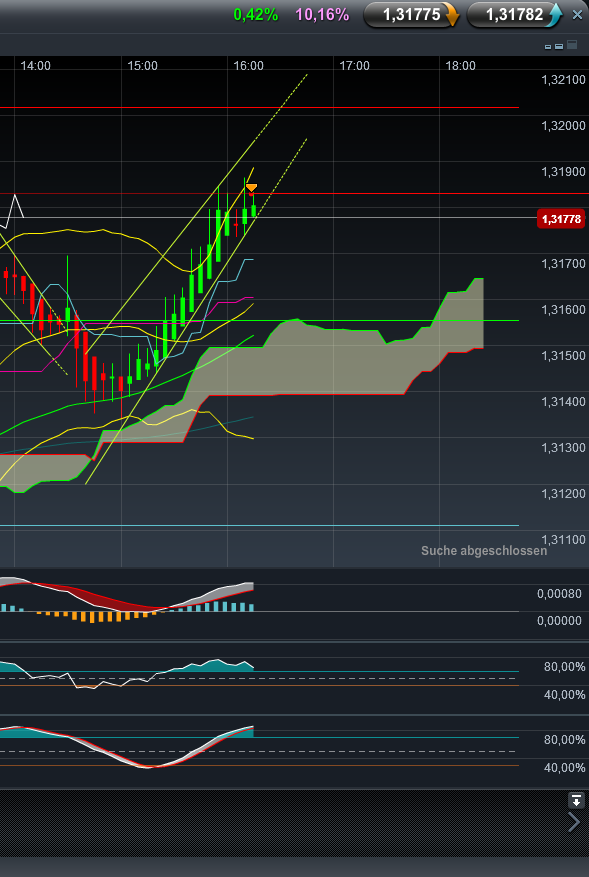Image resolution: width=589 pixels, height=877 pixels.
Task: Click the MACD 0,00080 scale label
Action: pos(559,594)
